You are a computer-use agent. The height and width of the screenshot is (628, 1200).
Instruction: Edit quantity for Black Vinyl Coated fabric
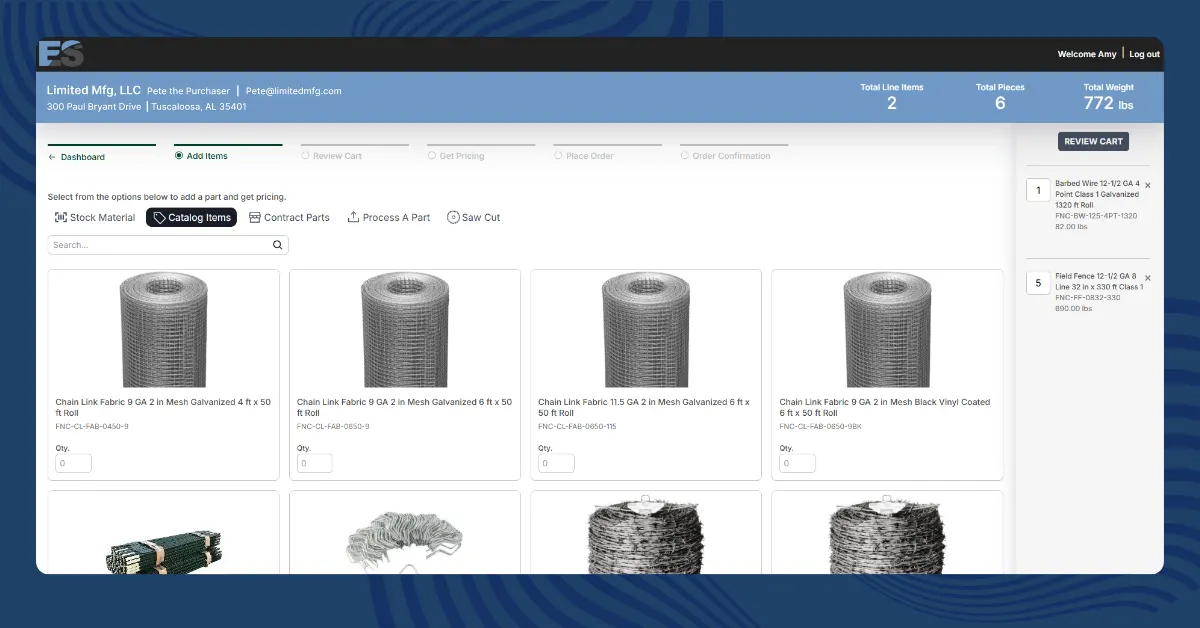(x=797, y=463)
